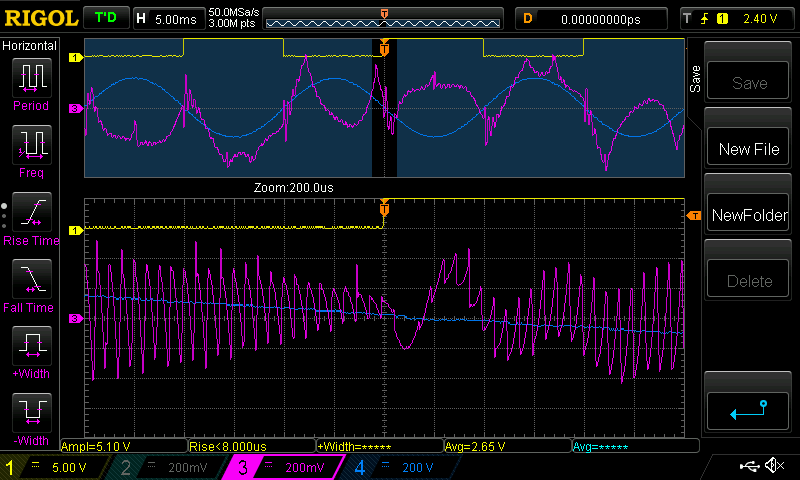The width and height of the screenshot is (800, 480).
Task: Select the -Width measurement icon
Action: point(31,414)
